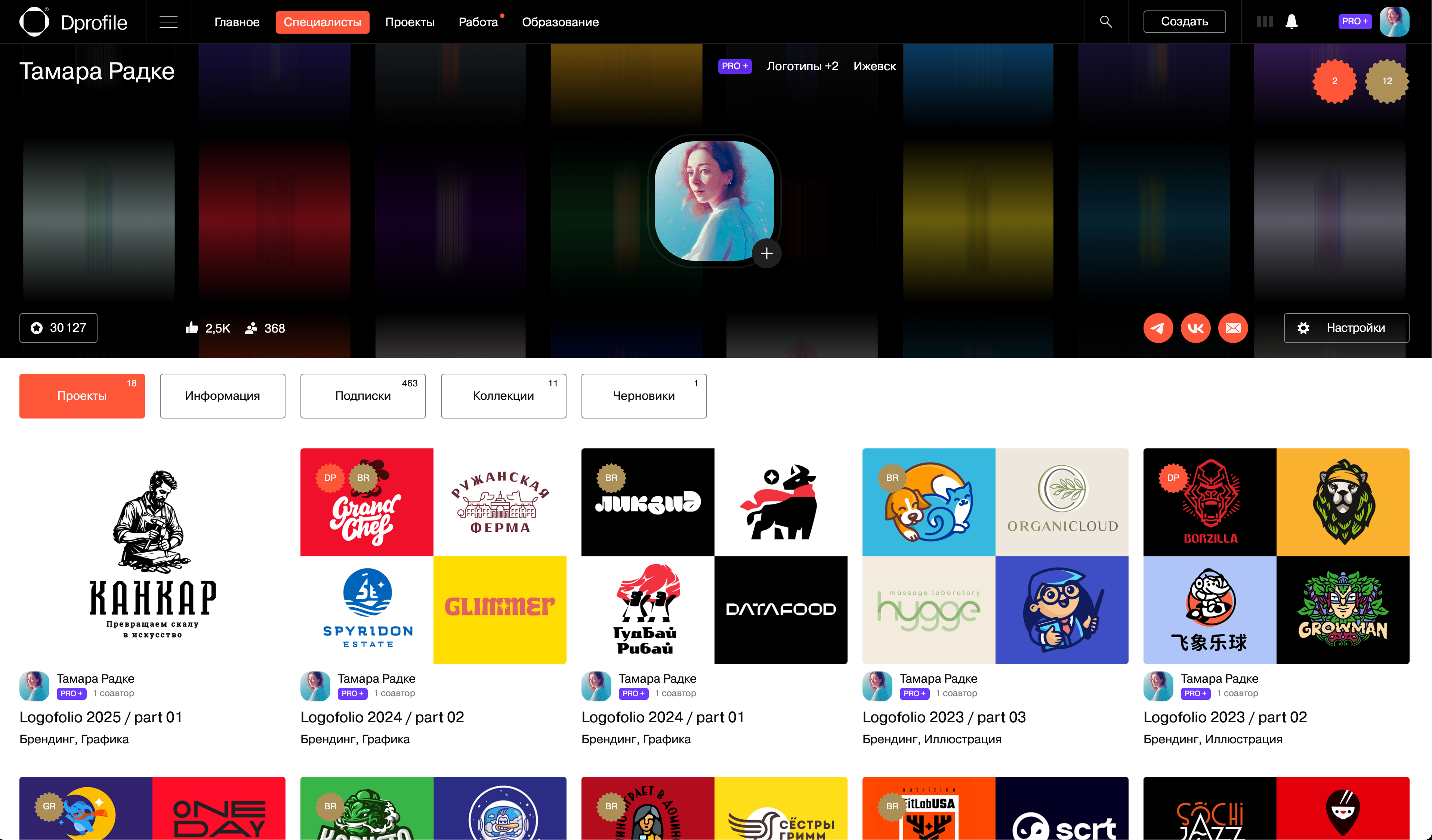The image size is (1432, 840).
Task: Click the PRO+ badge beside Логотипы +2
Action: 735,66
